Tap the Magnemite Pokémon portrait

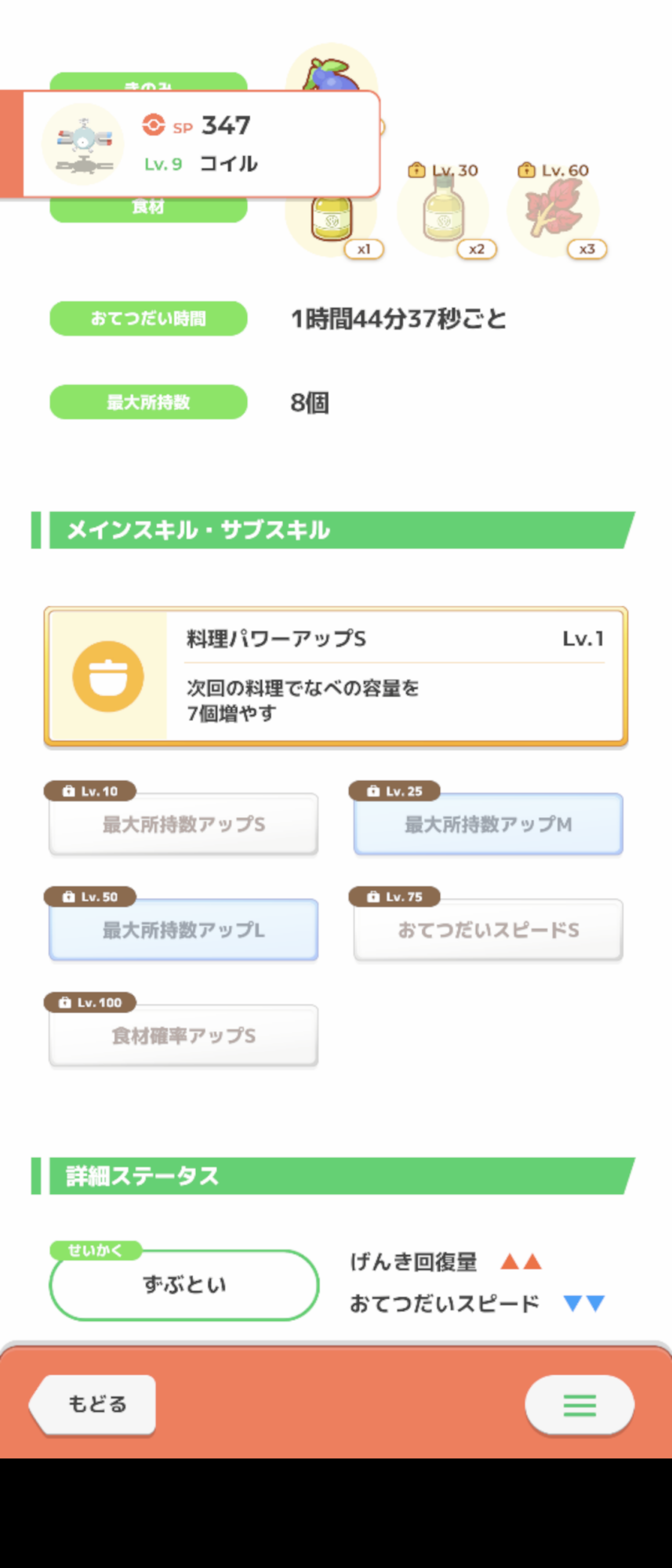(x=82, y=144)
